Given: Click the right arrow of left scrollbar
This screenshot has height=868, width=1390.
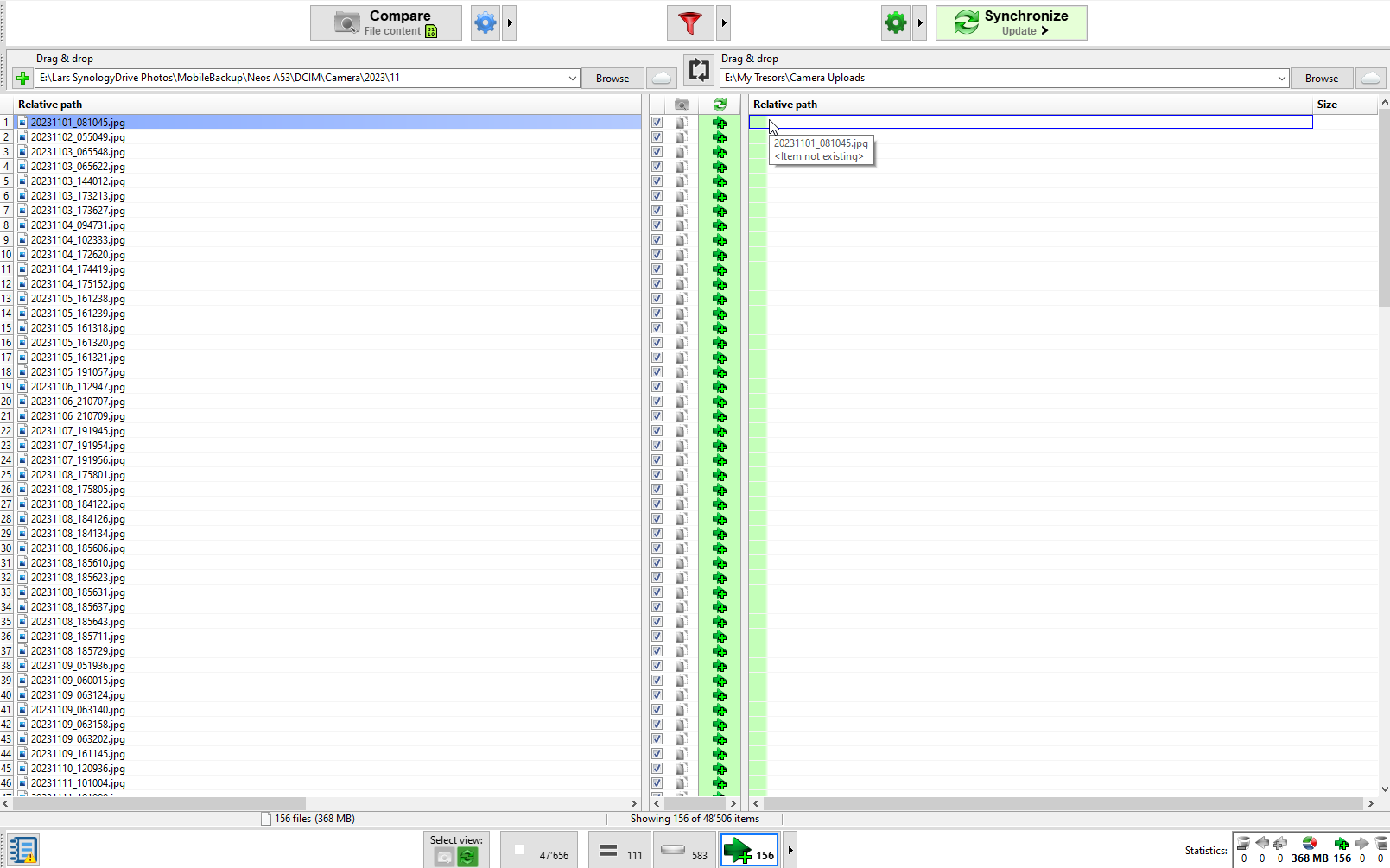Looking at the screenshot, I should tap(634, 803).
